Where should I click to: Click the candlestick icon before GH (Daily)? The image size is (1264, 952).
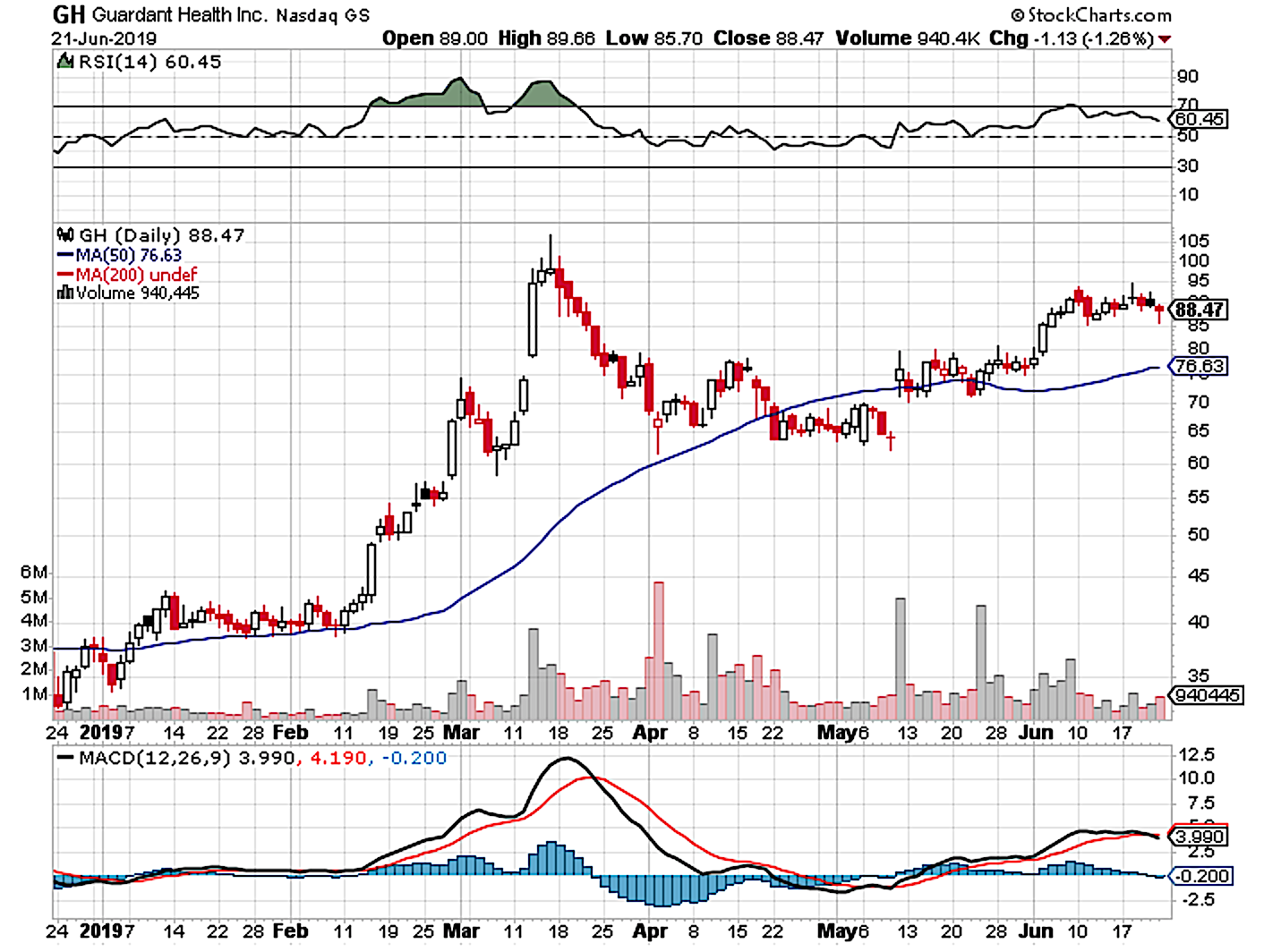tap(65, 235)
